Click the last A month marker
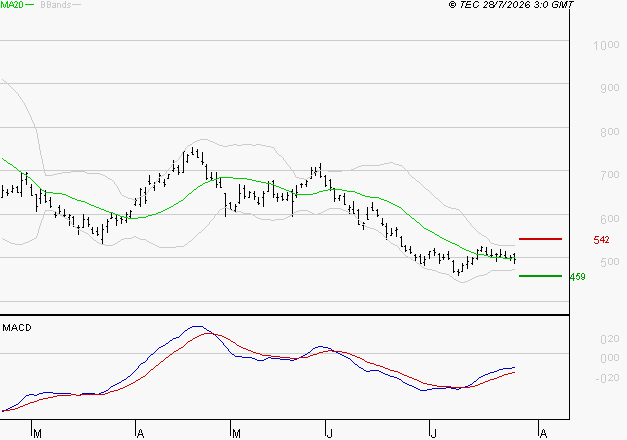 coord(543,434)
